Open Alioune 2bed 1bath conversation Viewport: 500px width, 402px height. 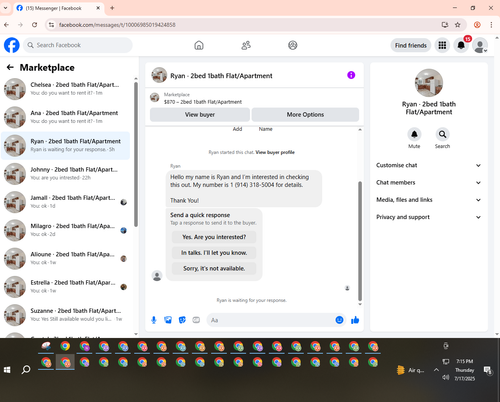(x=65, y=259)
